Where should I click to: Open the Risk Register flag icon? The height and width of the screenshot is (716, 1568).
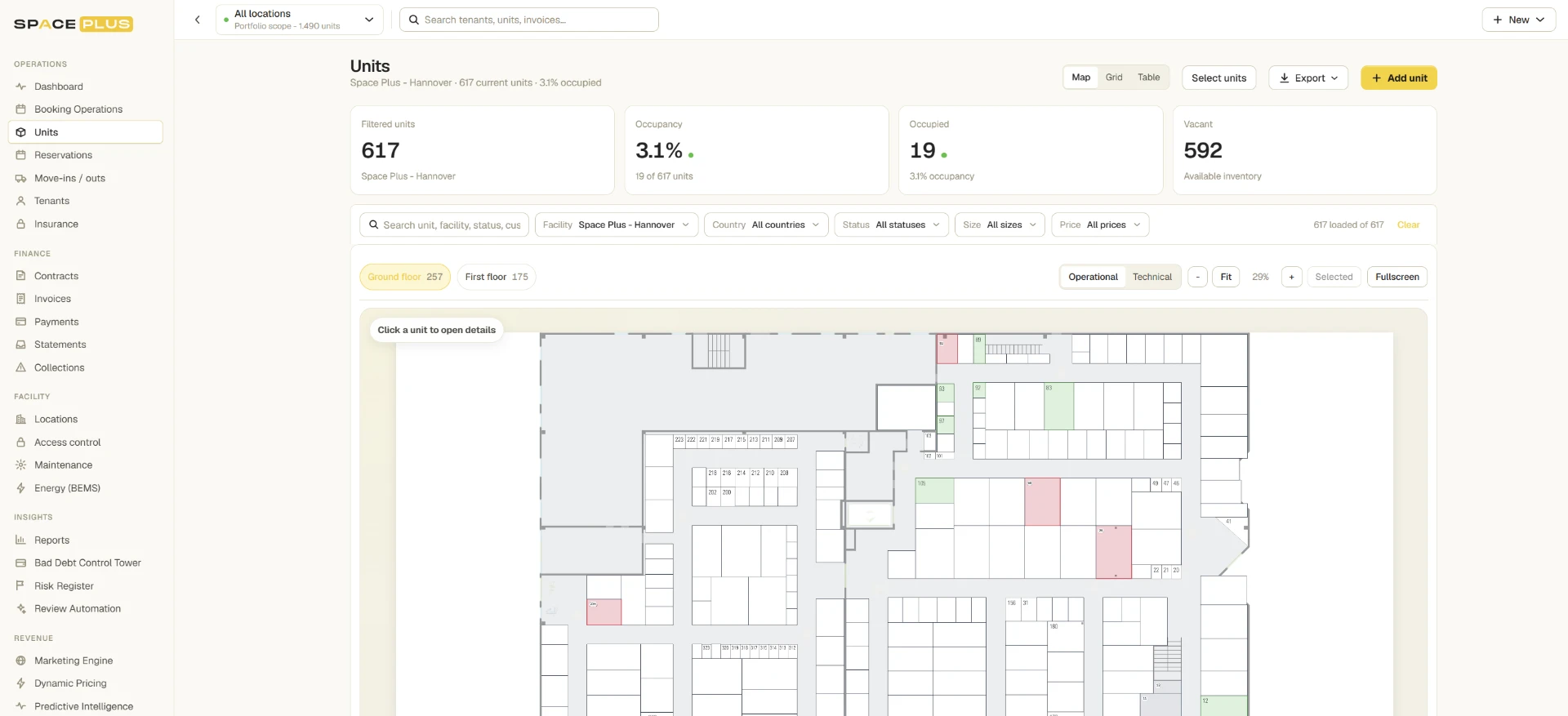coord(21,586)
